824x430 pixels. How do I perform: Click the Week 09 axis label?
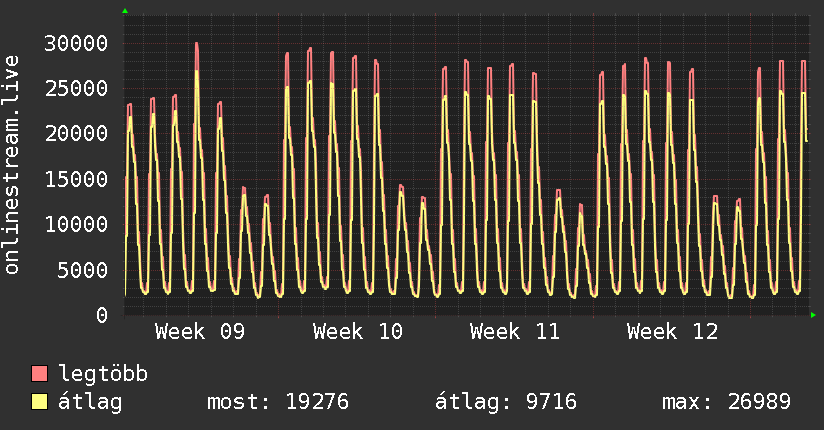[200, 332]
